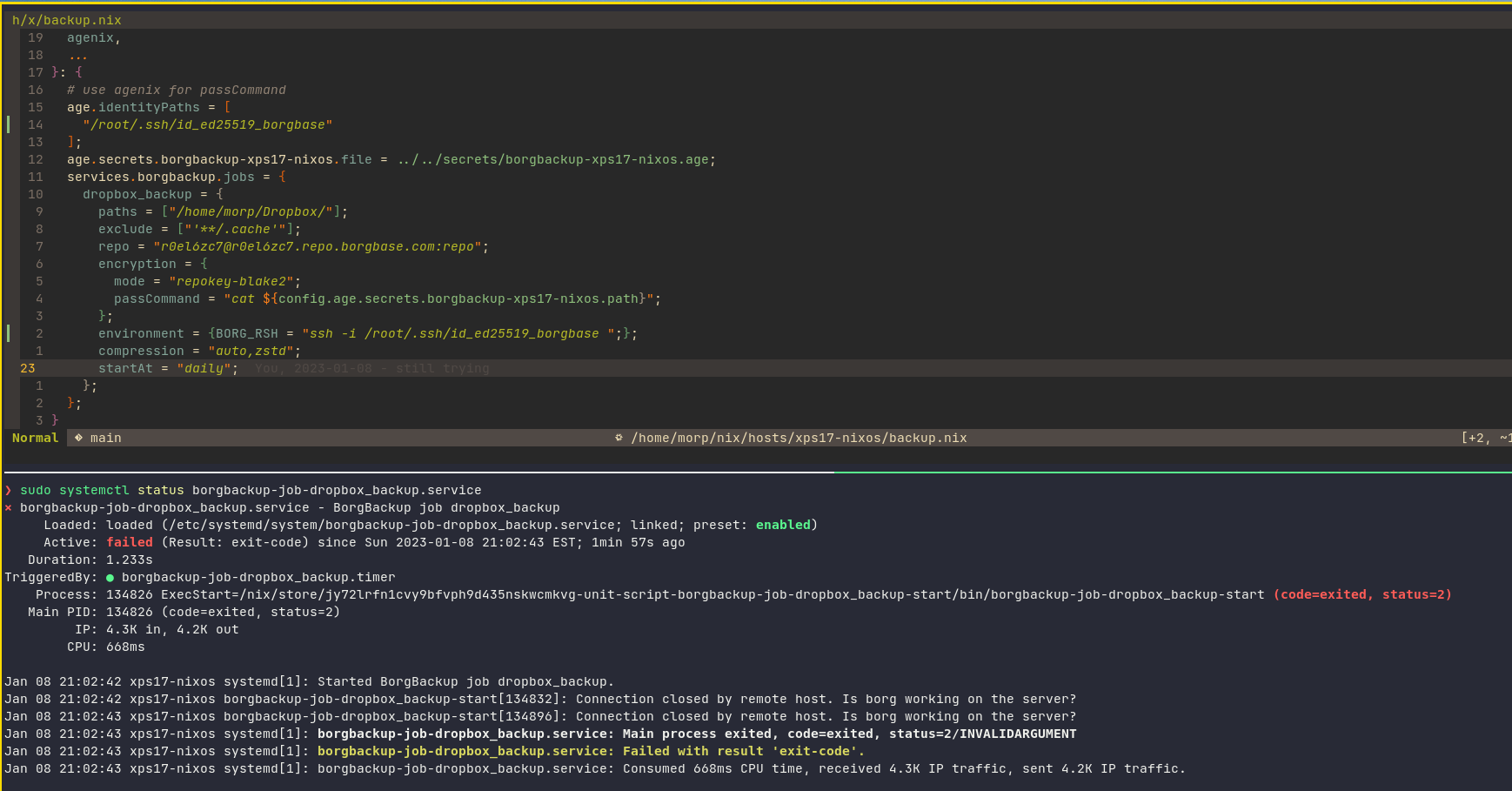Click the gear icon before the statusline file path
Image resolution: width=1512 pixels, height=791 pixels.
pos(619,438)
